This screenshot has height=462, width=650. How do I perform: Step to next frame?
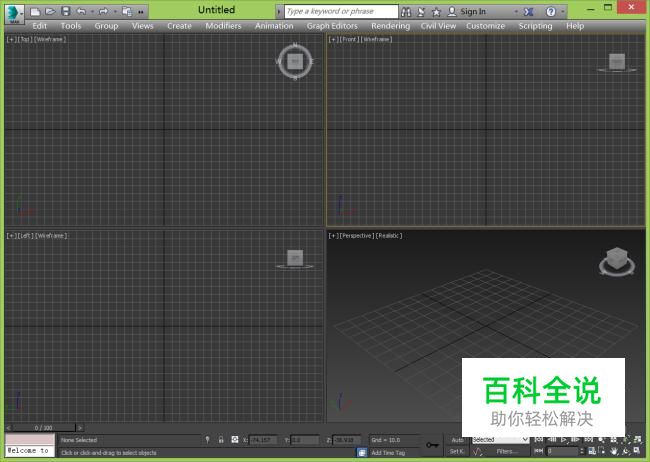pyautogui.click(x=575, y=440)
